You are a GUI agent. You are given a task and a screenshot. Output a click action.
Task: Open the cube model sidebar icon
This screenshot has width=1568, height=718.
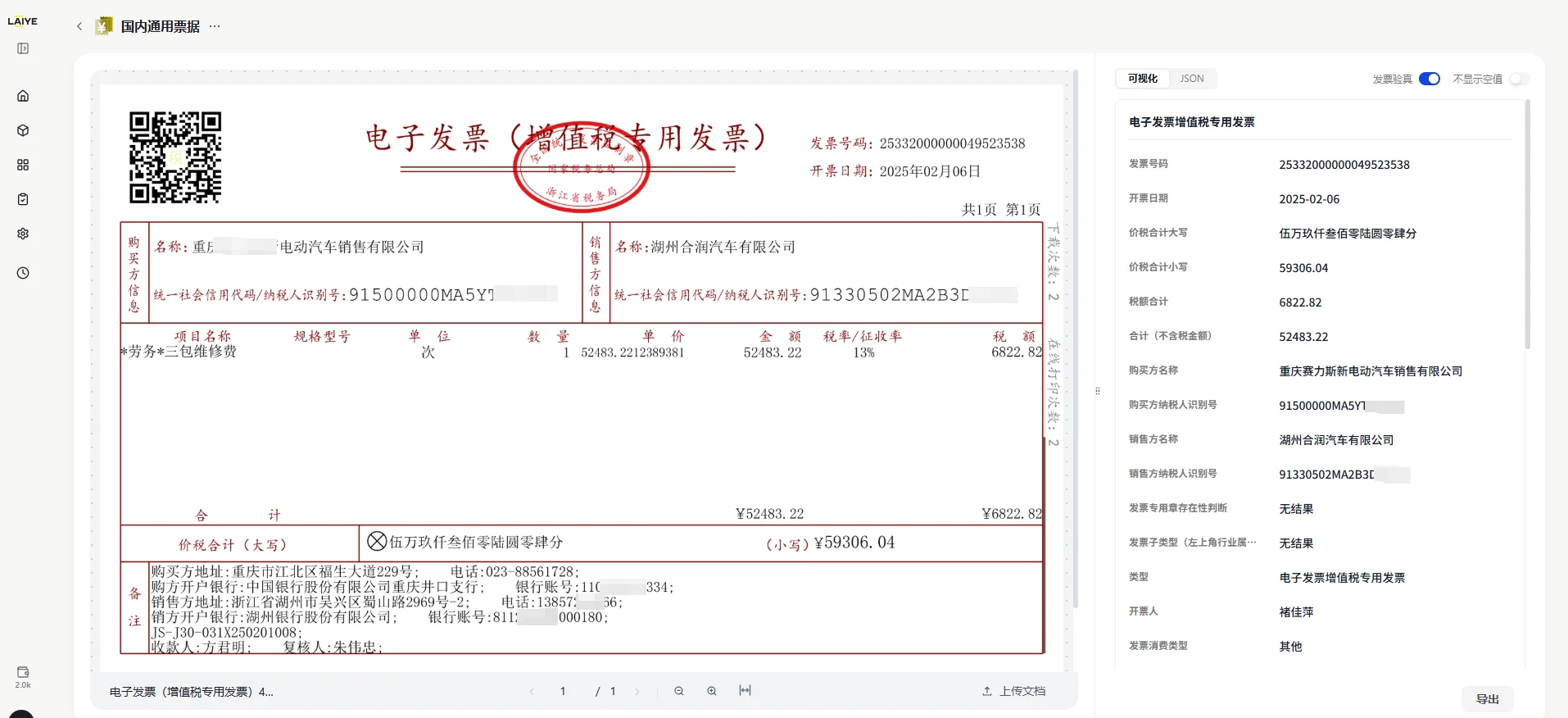[23, 130]
